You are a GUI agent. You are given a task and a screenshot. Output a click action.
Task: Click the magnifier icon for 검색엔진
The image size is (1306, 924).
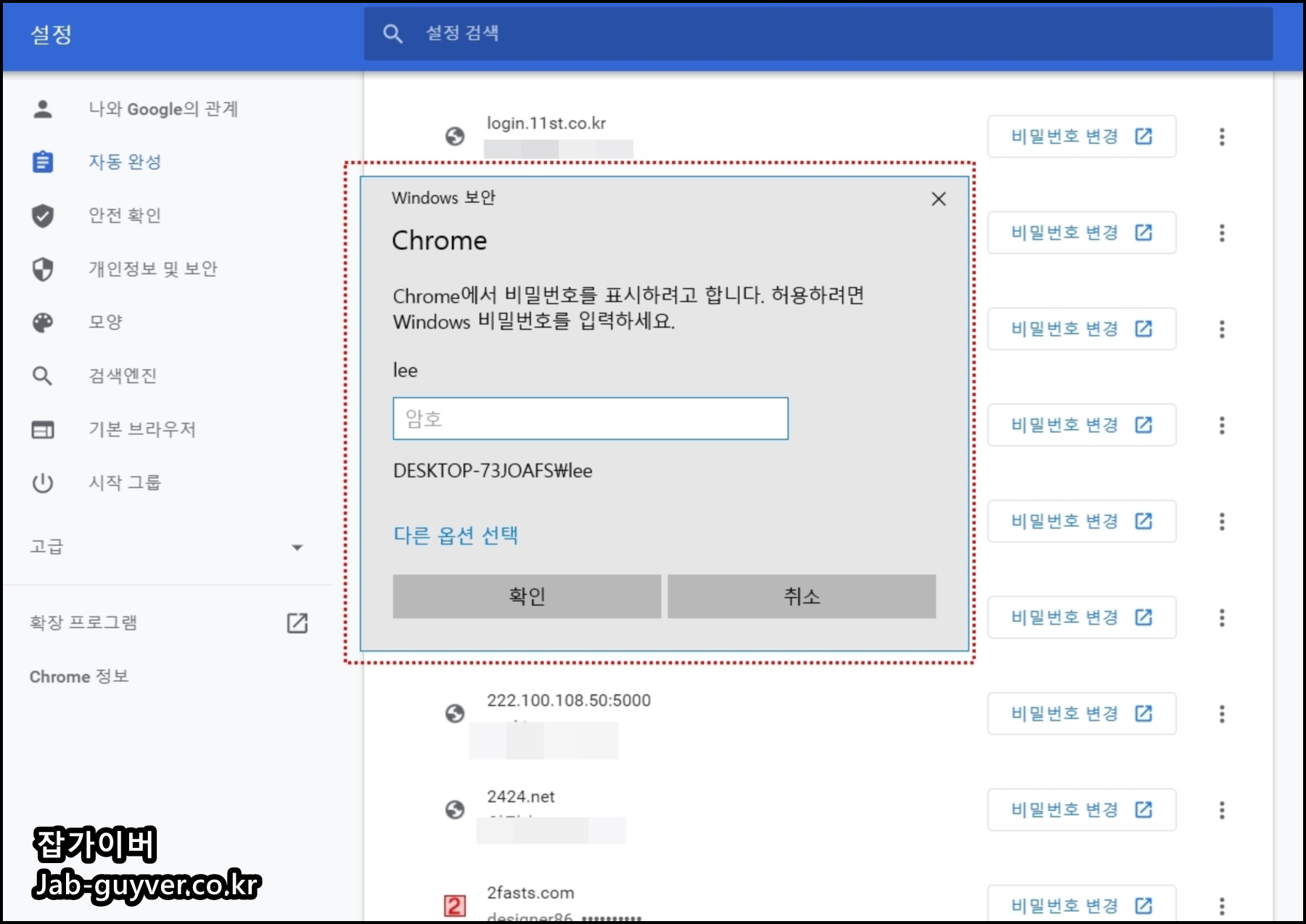point(43,376)
